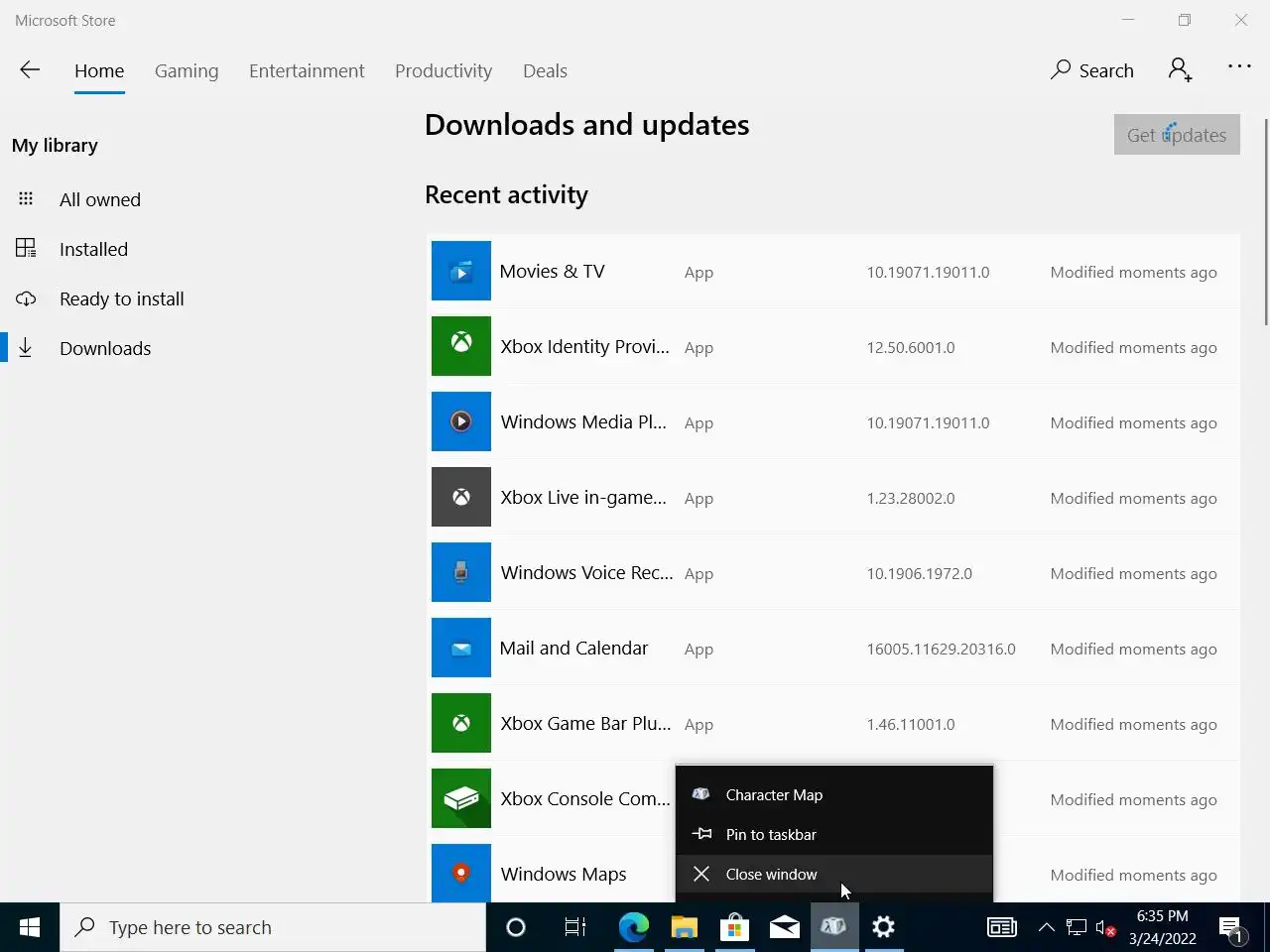Open Settings gear in the taskbar
Image resolution: width=1270 pixels, height=952 pixels.
click(x=883, y=927)
